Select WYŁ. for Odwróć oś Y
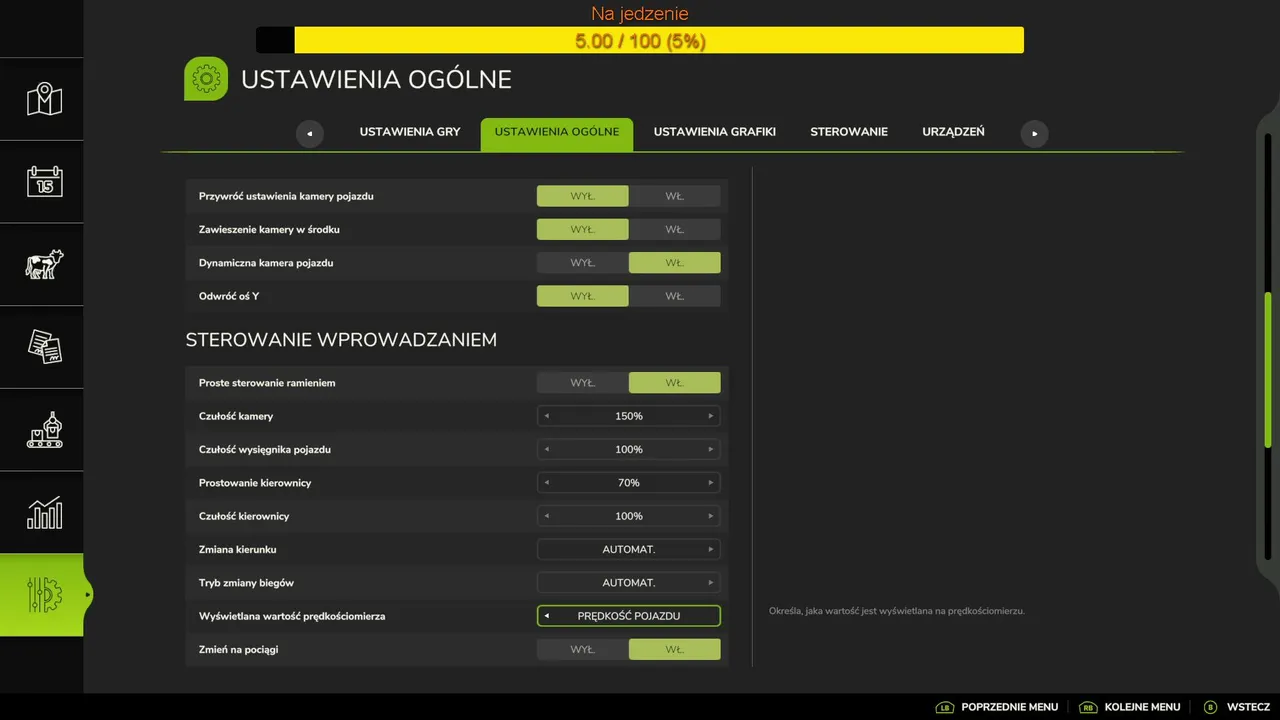 pos(583,296)
